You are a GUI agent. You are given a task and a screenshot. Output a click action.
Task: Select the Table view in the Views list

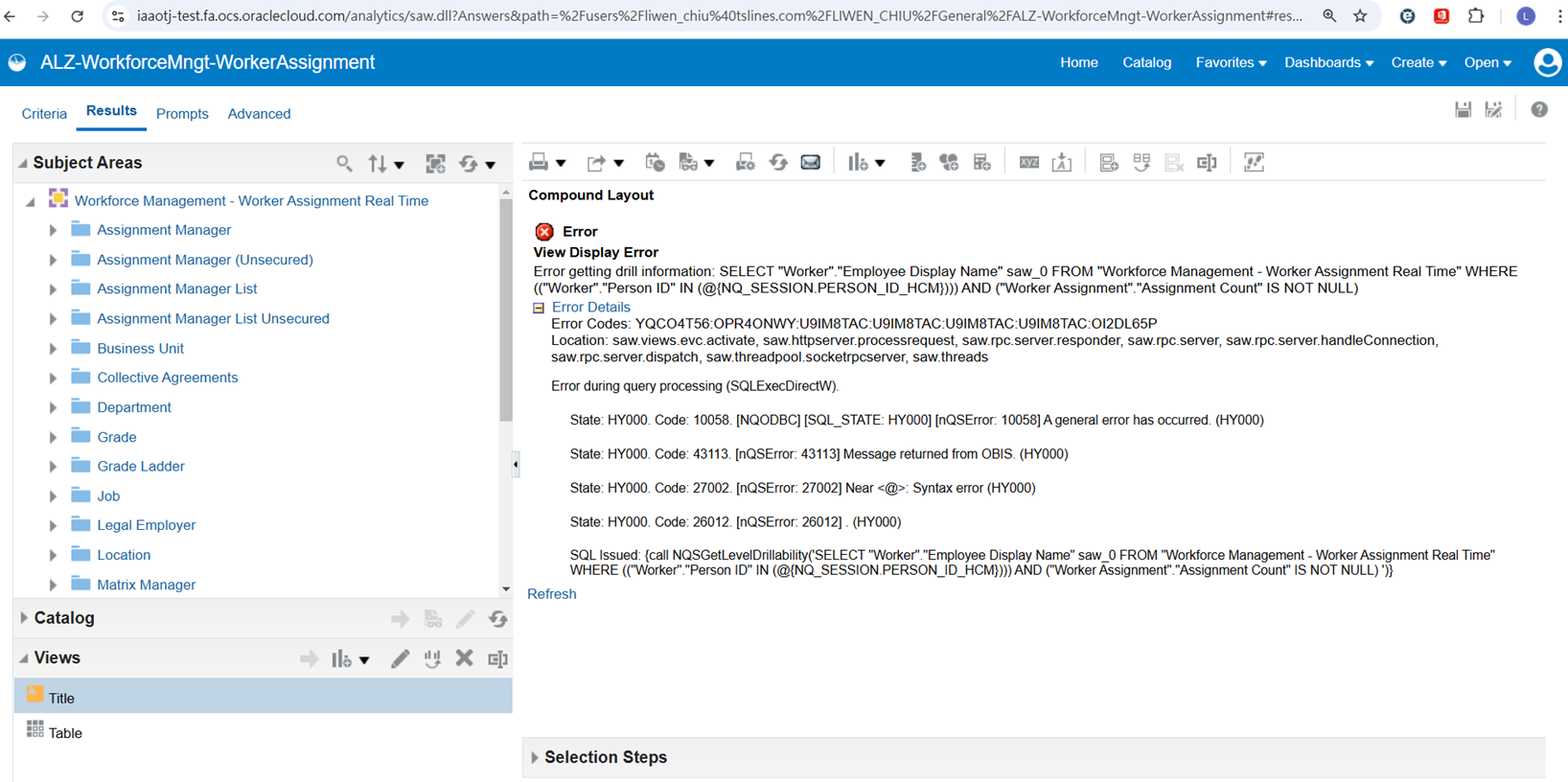pos(264,732)
